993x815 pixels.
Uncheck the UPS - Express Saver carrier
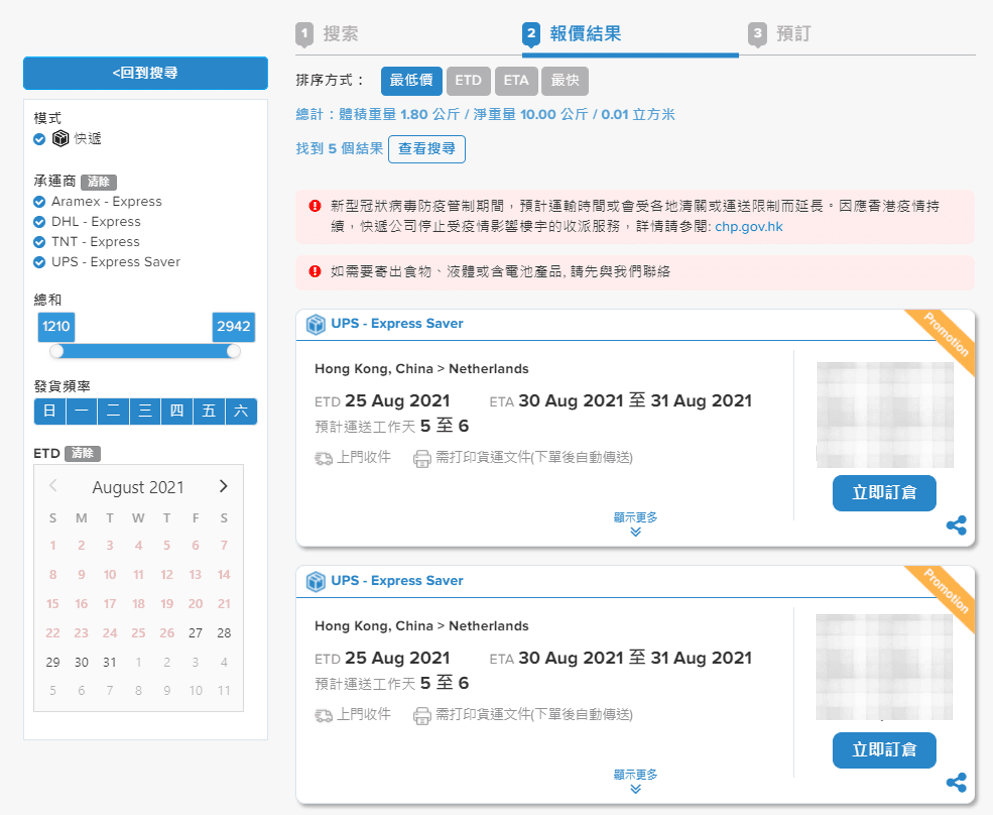pos(39,262)
